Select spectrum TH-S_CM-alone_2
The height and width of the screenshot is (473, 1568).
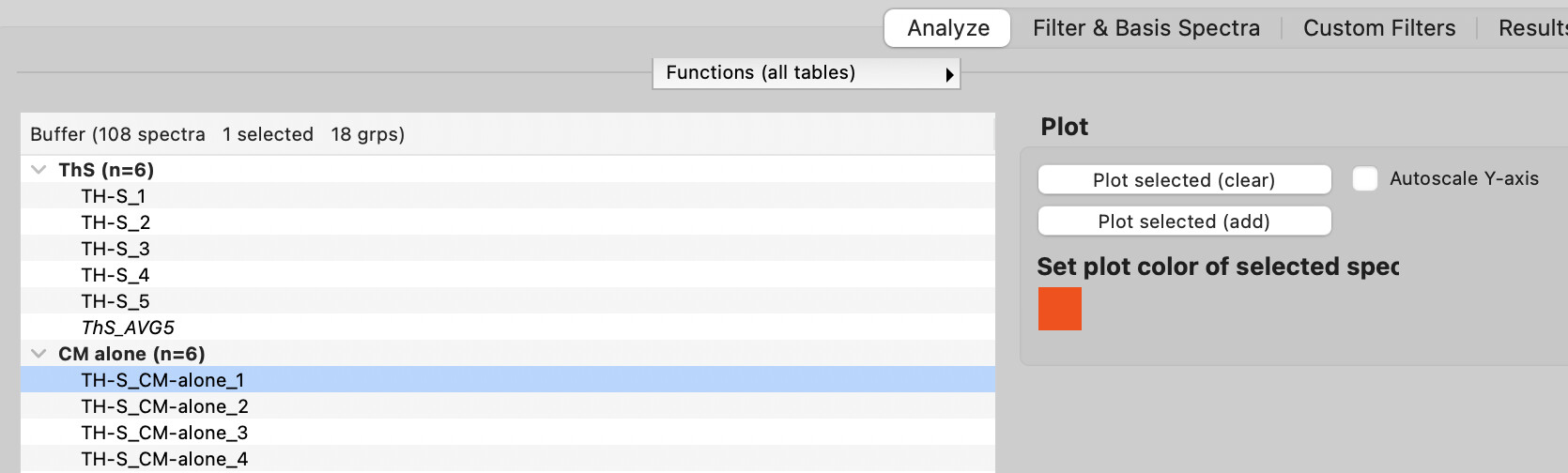pyautogui.click(x=507, y=406)
